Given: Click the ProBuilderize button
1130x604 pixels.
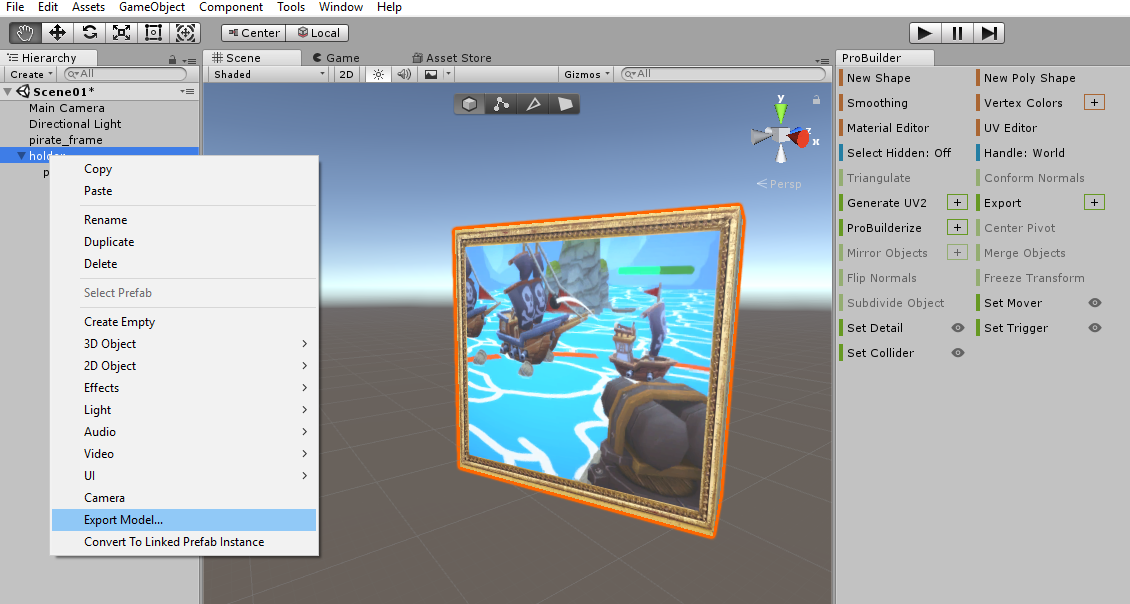Looking at the screenshot, I should click(884, 228).
